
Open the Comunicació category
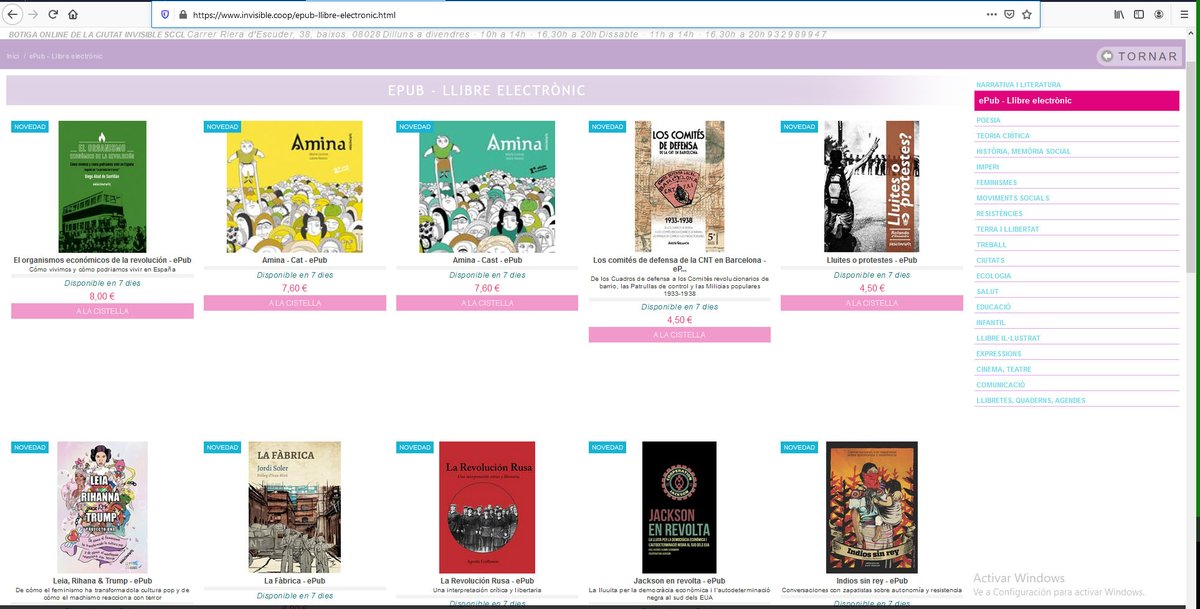[x=1001, y=384]
